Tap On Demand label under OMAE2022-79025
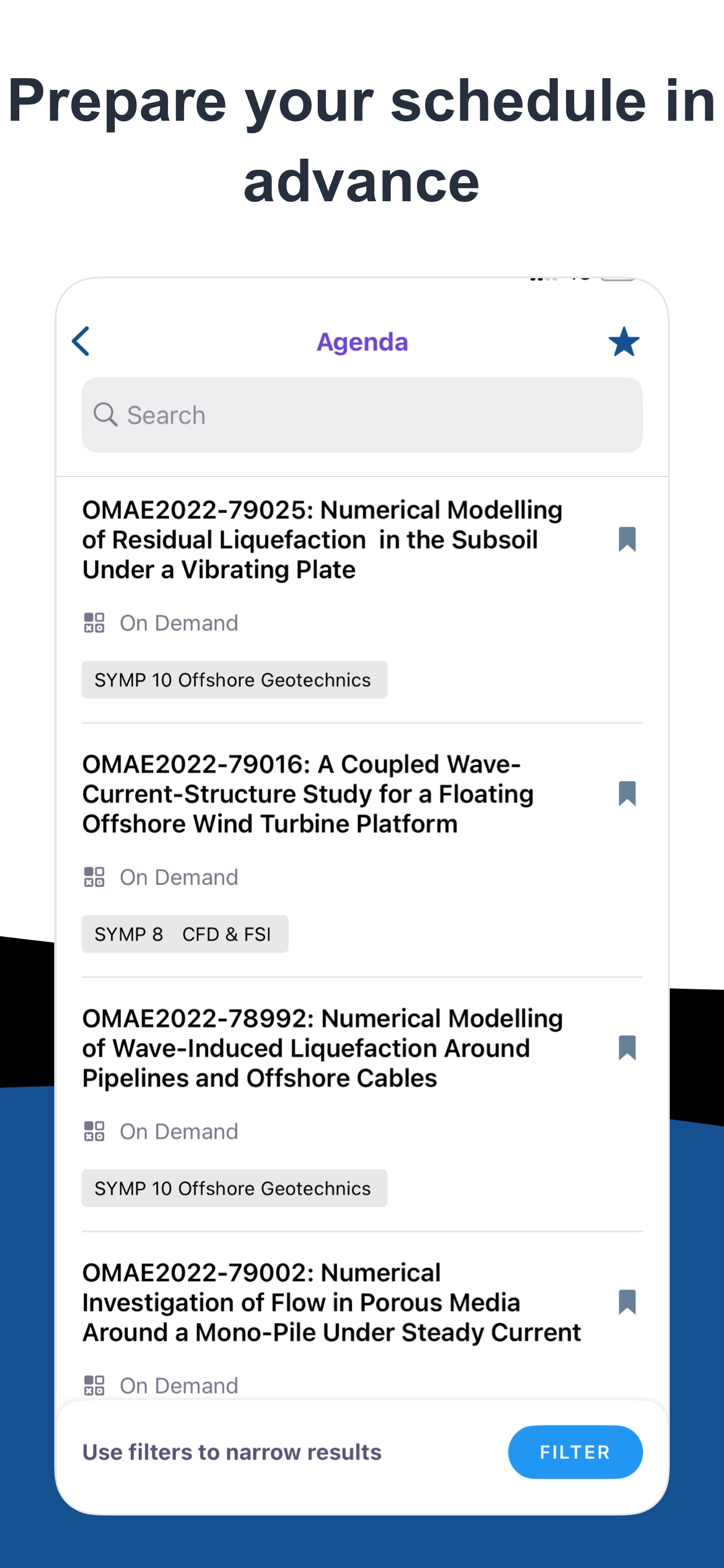Viewport: 724px width, 1568px height. (179, 622)
